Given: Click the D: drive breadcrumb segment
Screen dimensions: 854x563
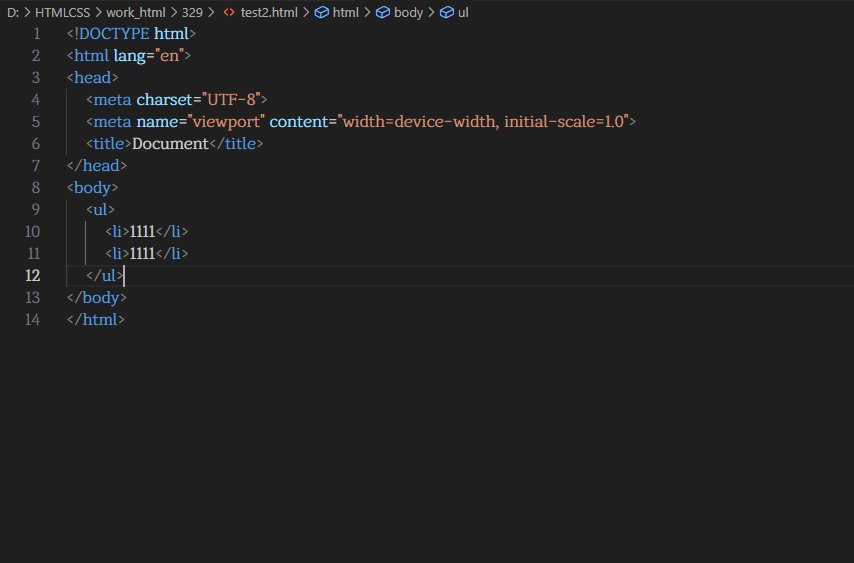Looking at the screenshot, I should pyautogui.click(x=13, y=13).
